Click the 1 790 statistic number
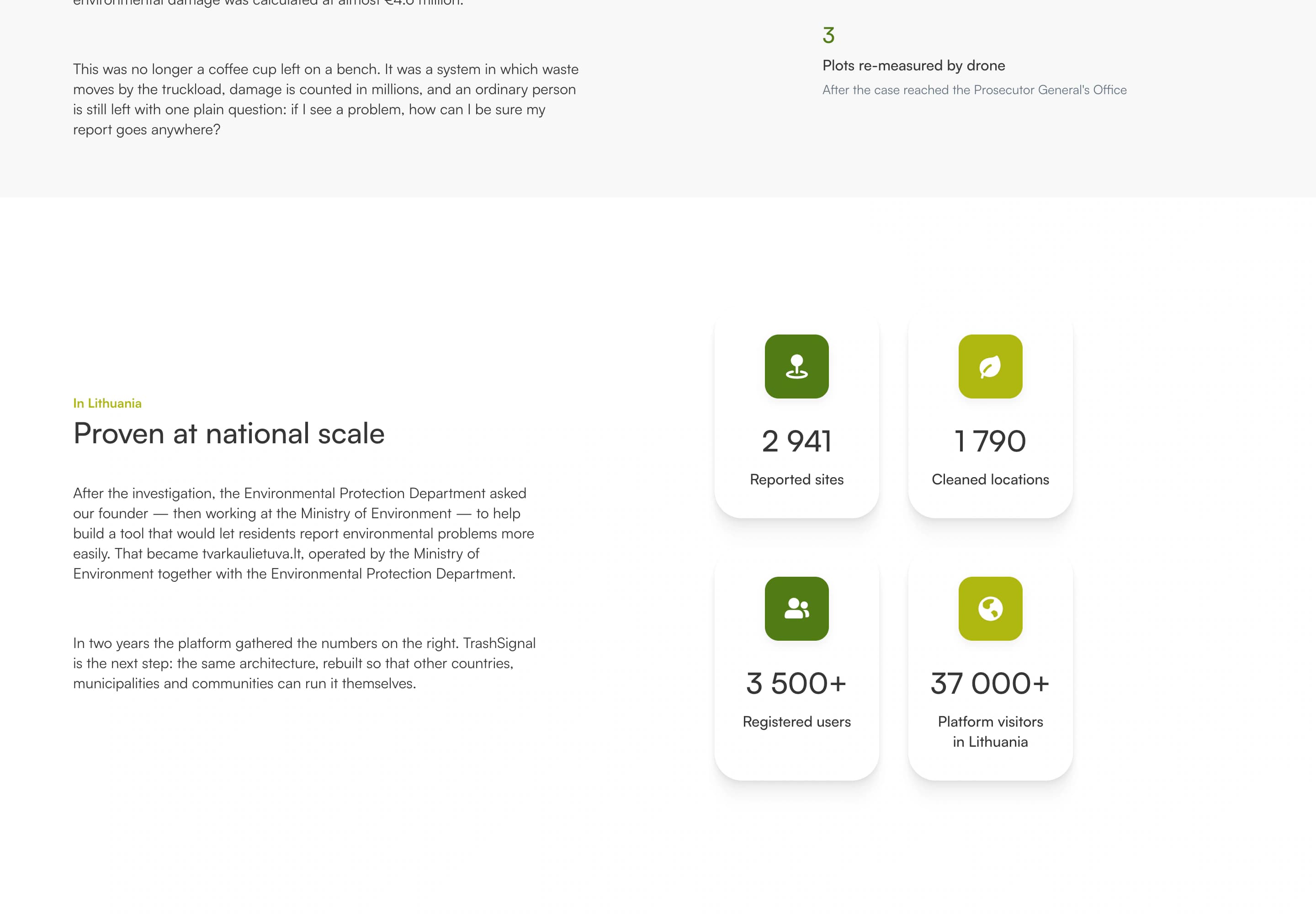The height and width of the screenshot is (914, 1316). 990,441
